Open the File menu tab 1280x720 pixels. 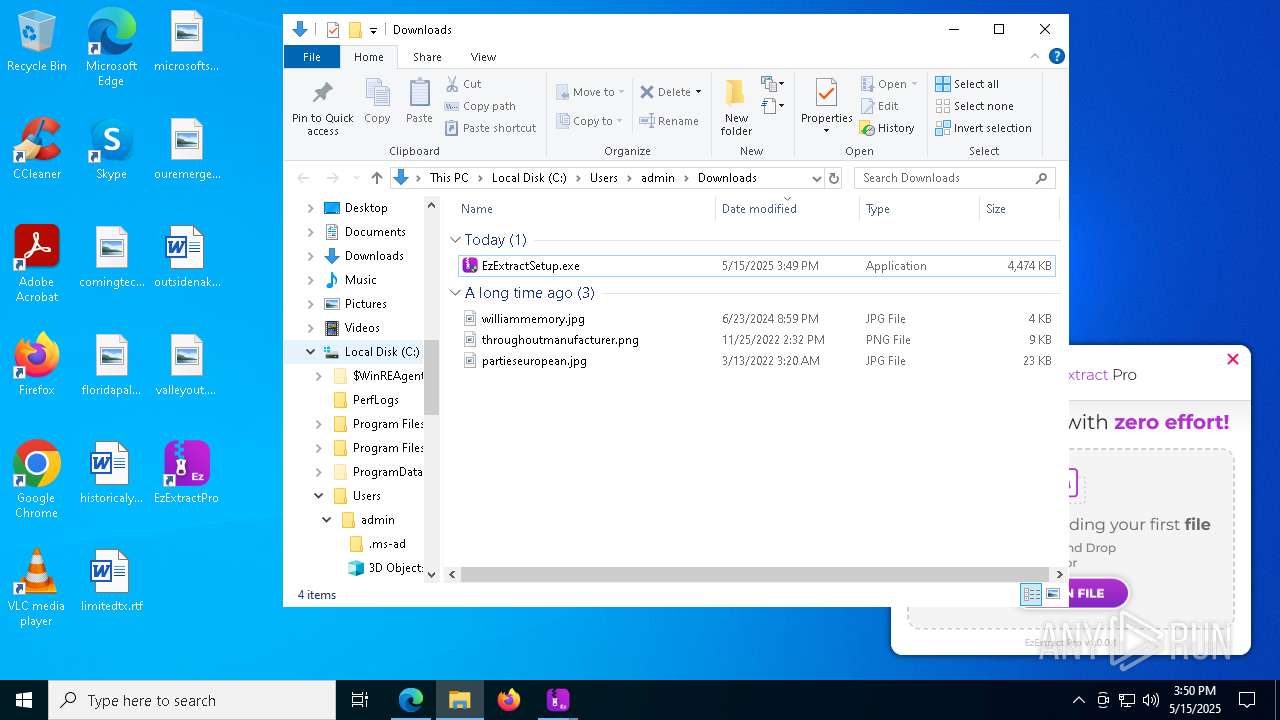click(312, 57)
